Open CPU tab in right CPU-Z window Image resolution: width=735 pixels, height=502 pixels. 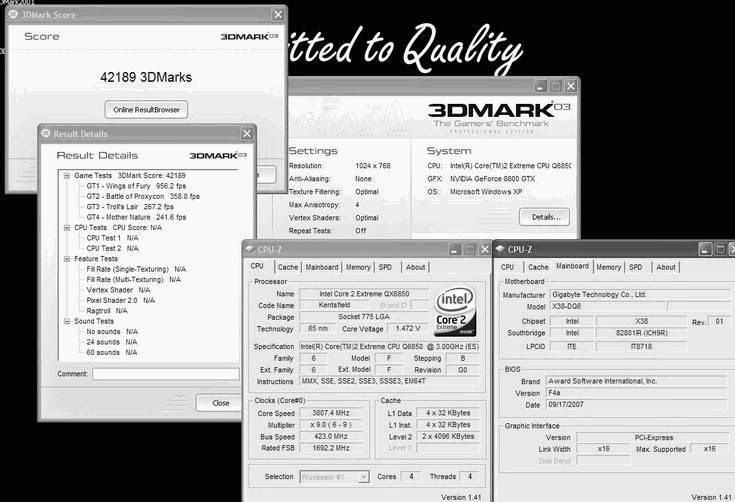(x=508, y=267)
